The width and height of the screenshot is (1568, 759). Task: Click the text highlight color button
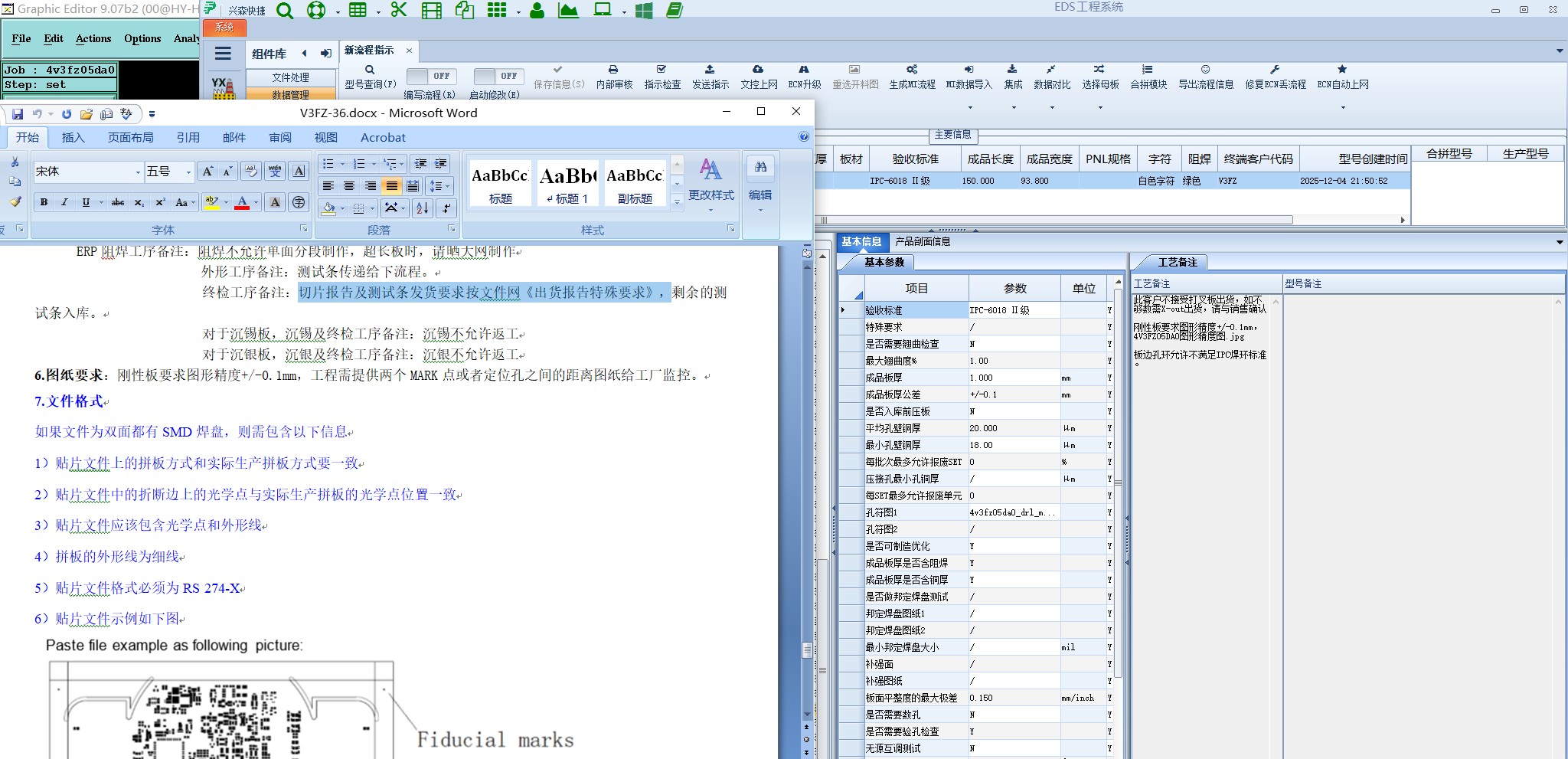click(212, 202)
